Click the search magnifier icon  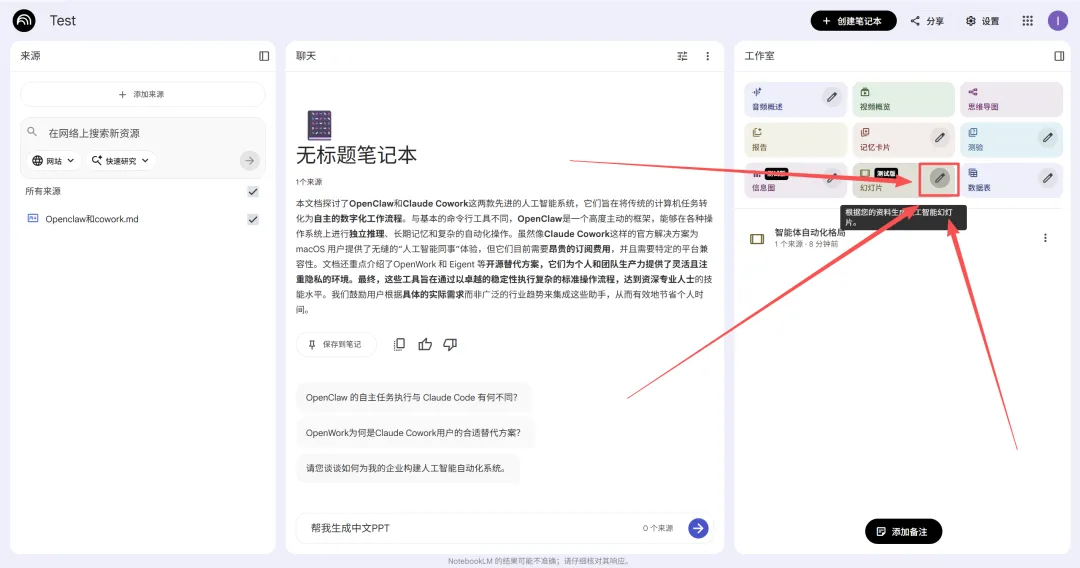(x=32, y=132)
